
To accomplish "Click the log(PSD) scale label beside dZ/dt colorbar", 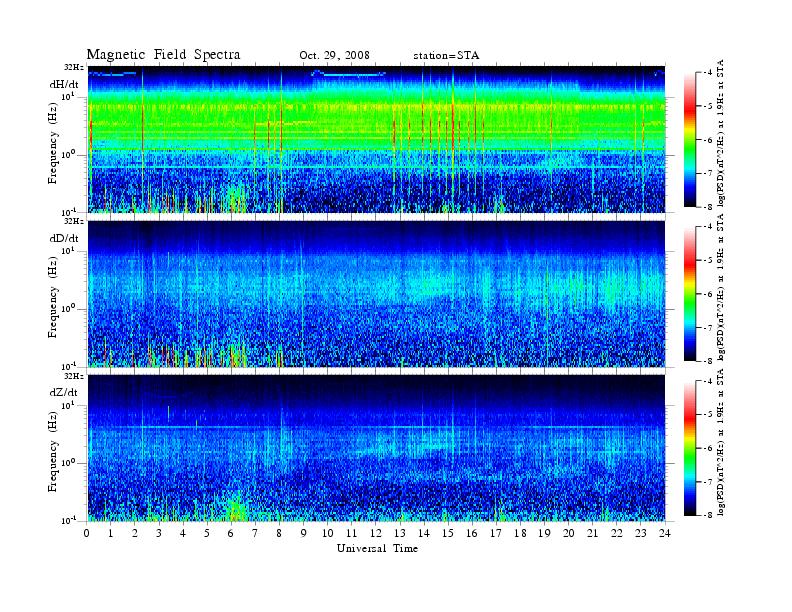I will tap(721, 442).
